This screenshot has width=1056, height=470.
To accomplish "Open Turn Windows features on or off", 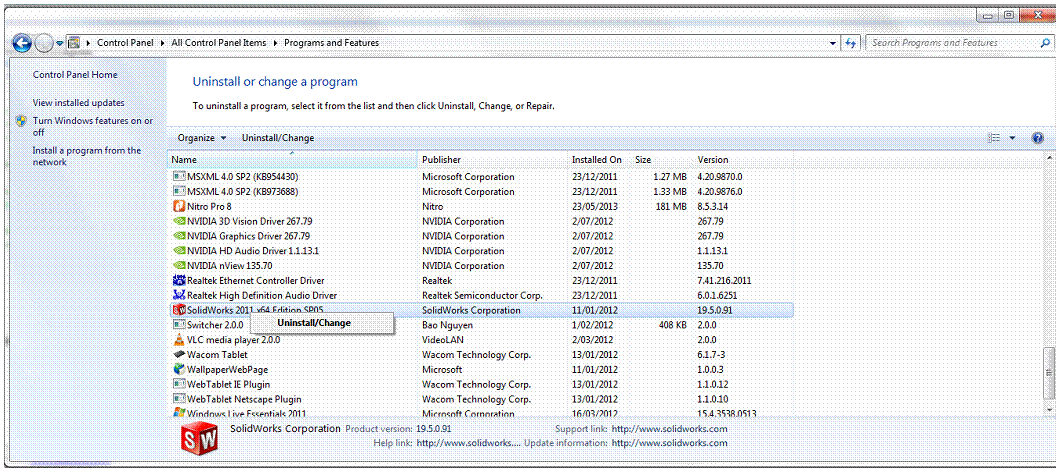I will click(93, 127).
